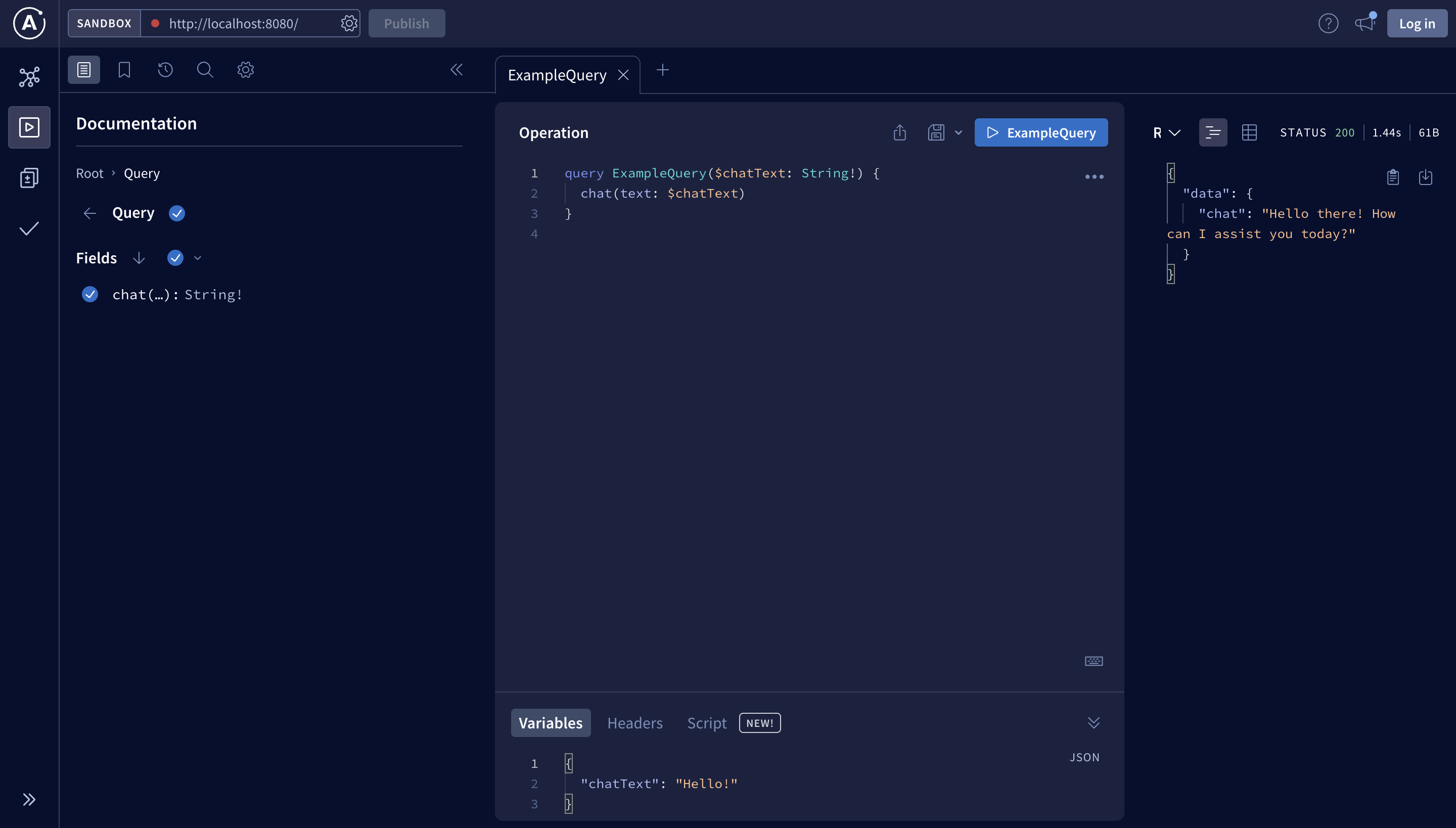Toggle the Query type checkmark
Viewport: 1456px width, 828px height.
(x=177, y=213)
